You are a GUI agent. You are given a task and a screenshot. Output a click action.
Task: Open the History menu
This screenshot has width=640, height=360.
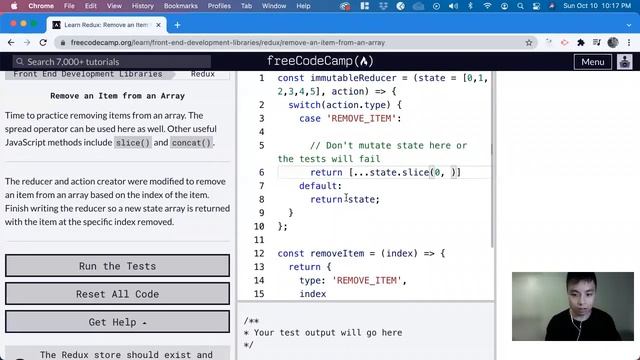(143, 6)
